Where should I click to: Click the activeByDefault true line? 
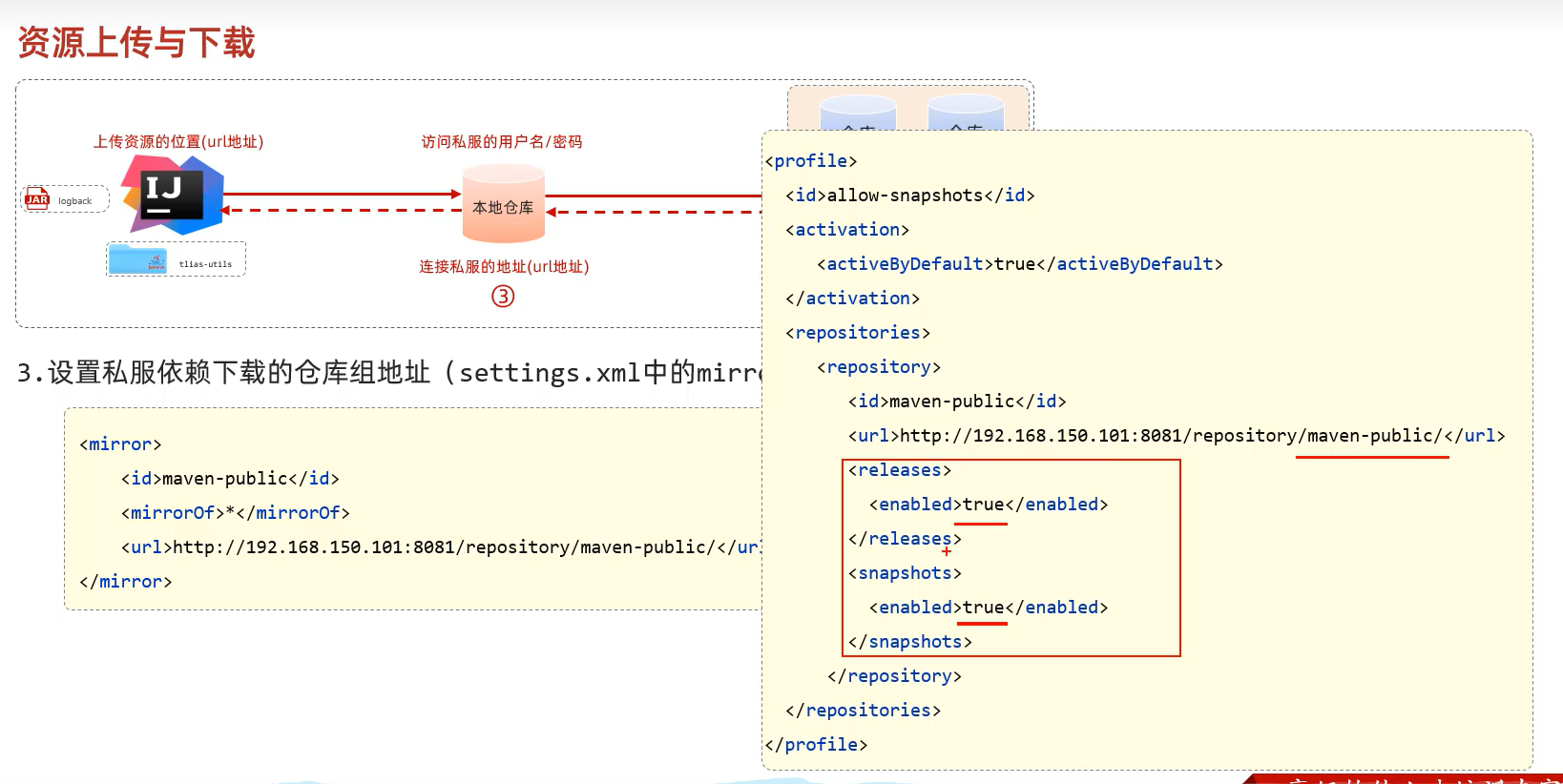coord(1020,264)
